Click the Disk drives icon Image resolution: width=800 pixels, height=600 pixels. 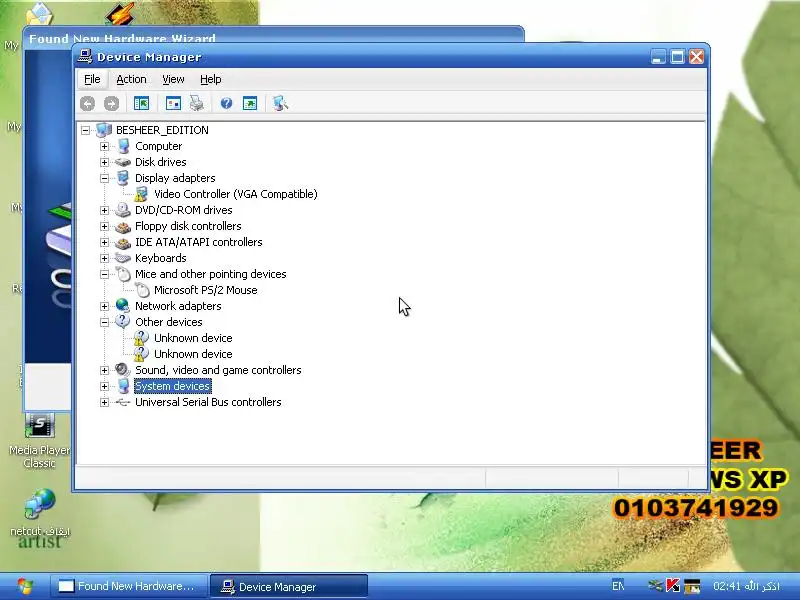122,162
